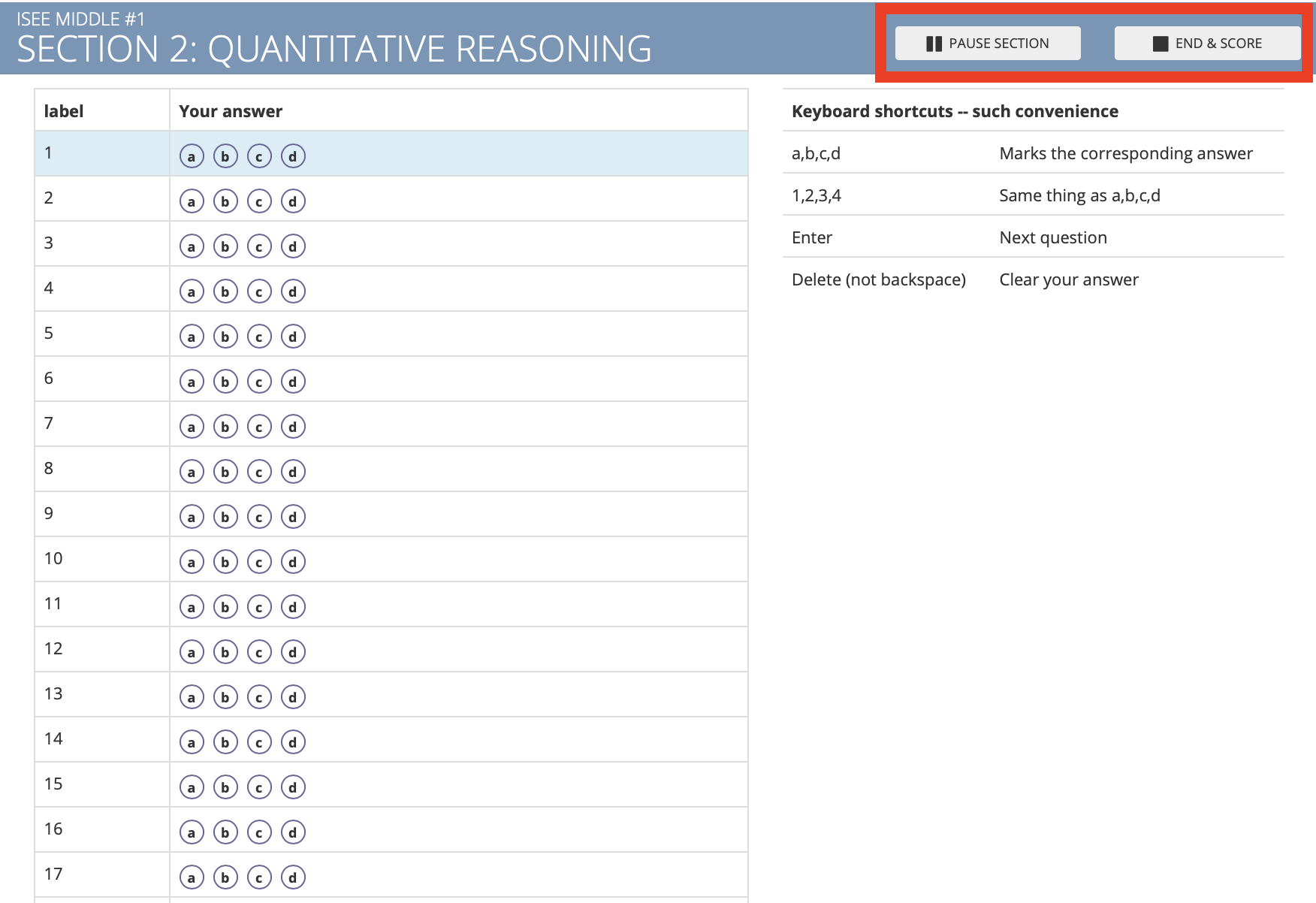Click 'SECTION 2: QUANTITATIVE REASONING' heading
This screenshot has height=903, width=1316.
[x=334, y=50]
